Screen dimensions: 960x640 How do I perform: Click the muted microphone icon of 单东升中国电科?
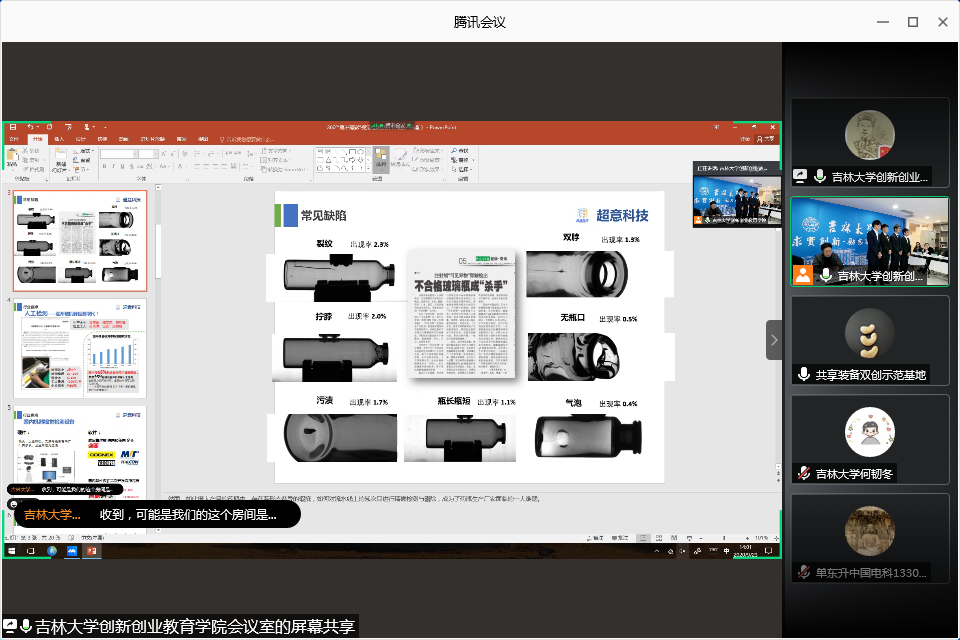point(803,573)
